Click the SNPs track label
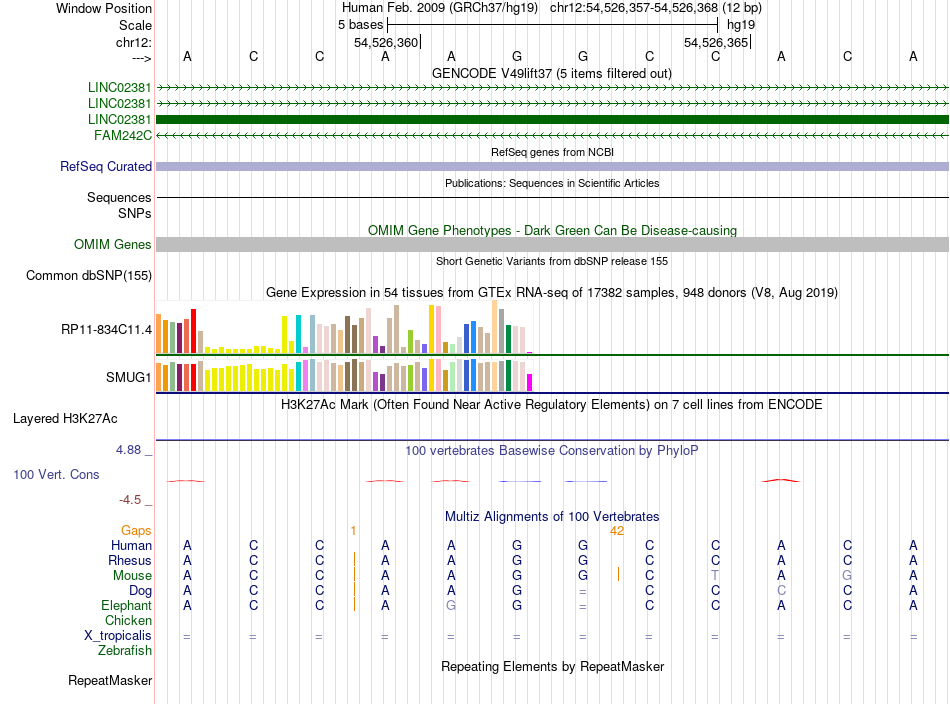The image size is (950, 704). (x=135, y=213)
